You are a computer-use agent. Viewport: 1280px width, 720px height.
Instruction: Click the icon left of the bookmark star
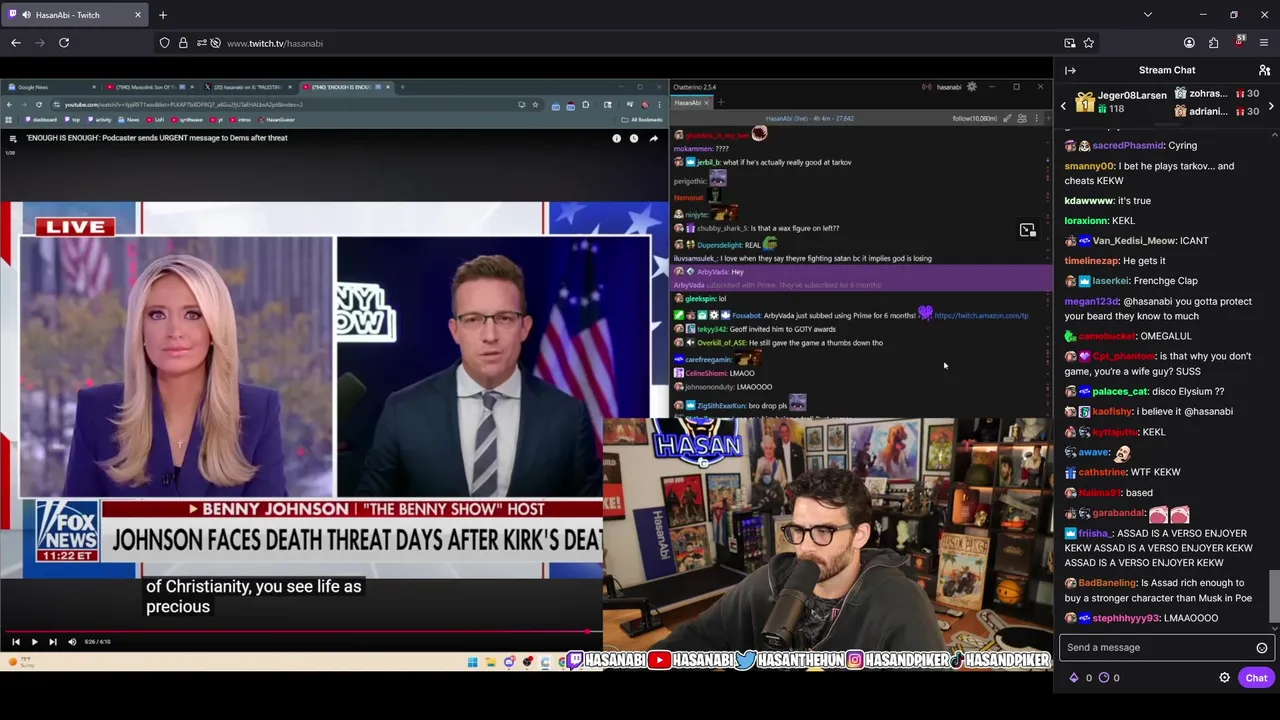point(1070,43)
